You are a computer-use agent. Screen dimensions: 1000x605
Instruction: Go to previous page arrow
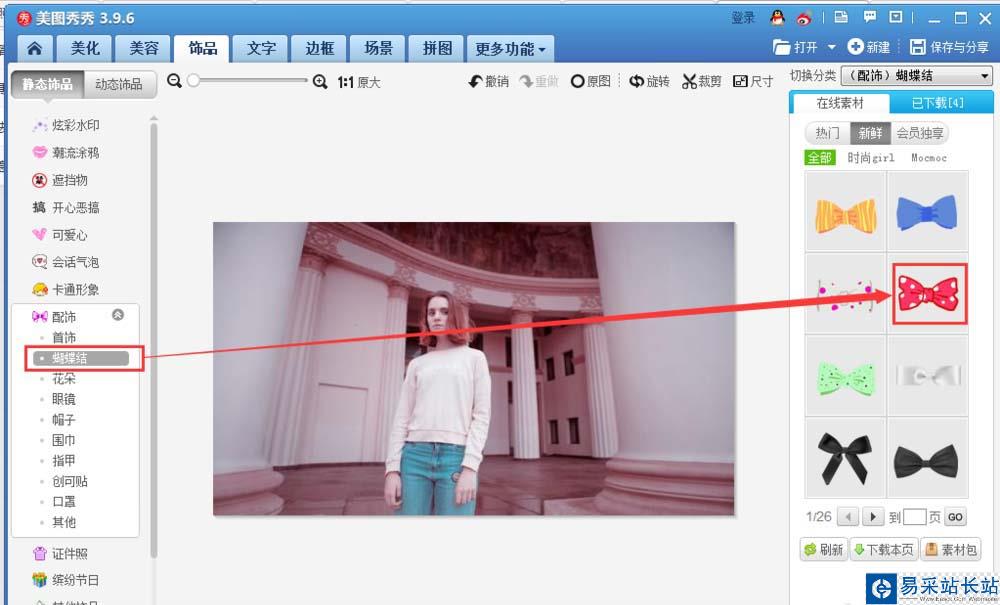(848, 516)
